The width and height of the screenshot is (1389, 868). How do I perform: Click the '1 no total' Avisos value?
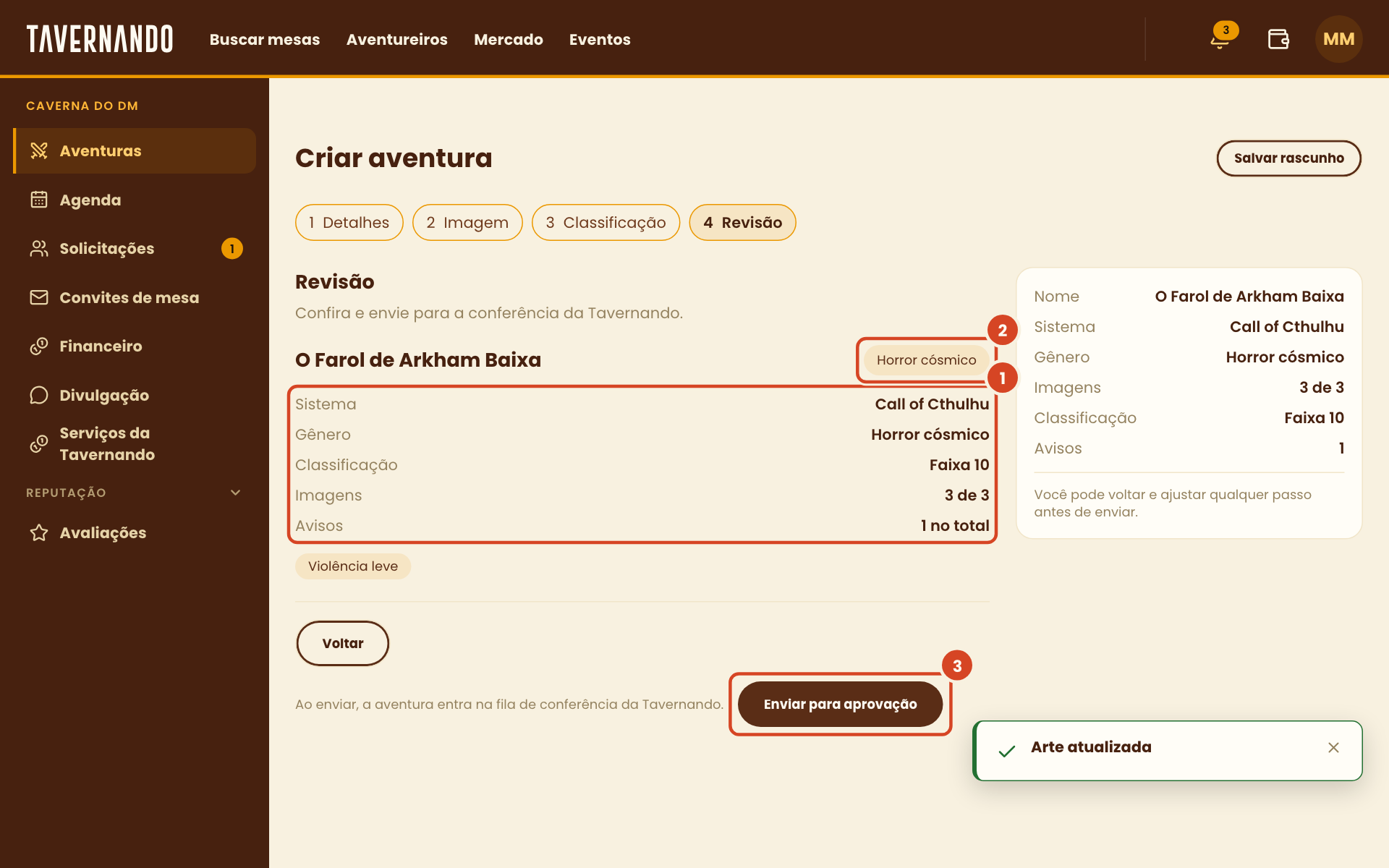tap(955, 525)
